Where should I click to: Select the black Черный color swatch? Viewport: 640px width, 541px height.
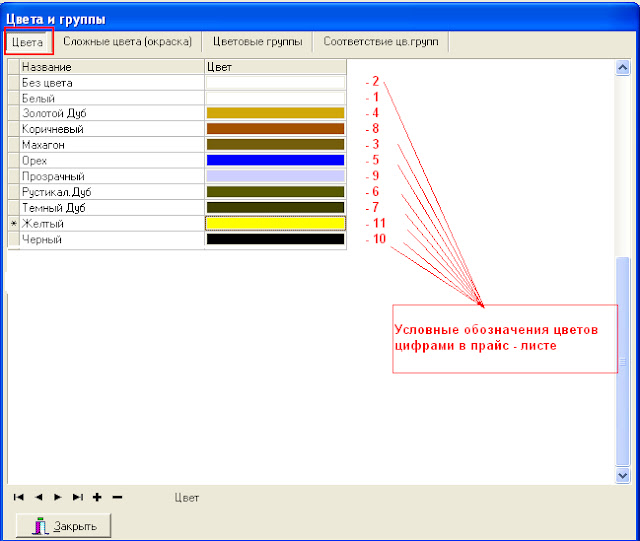275,239
